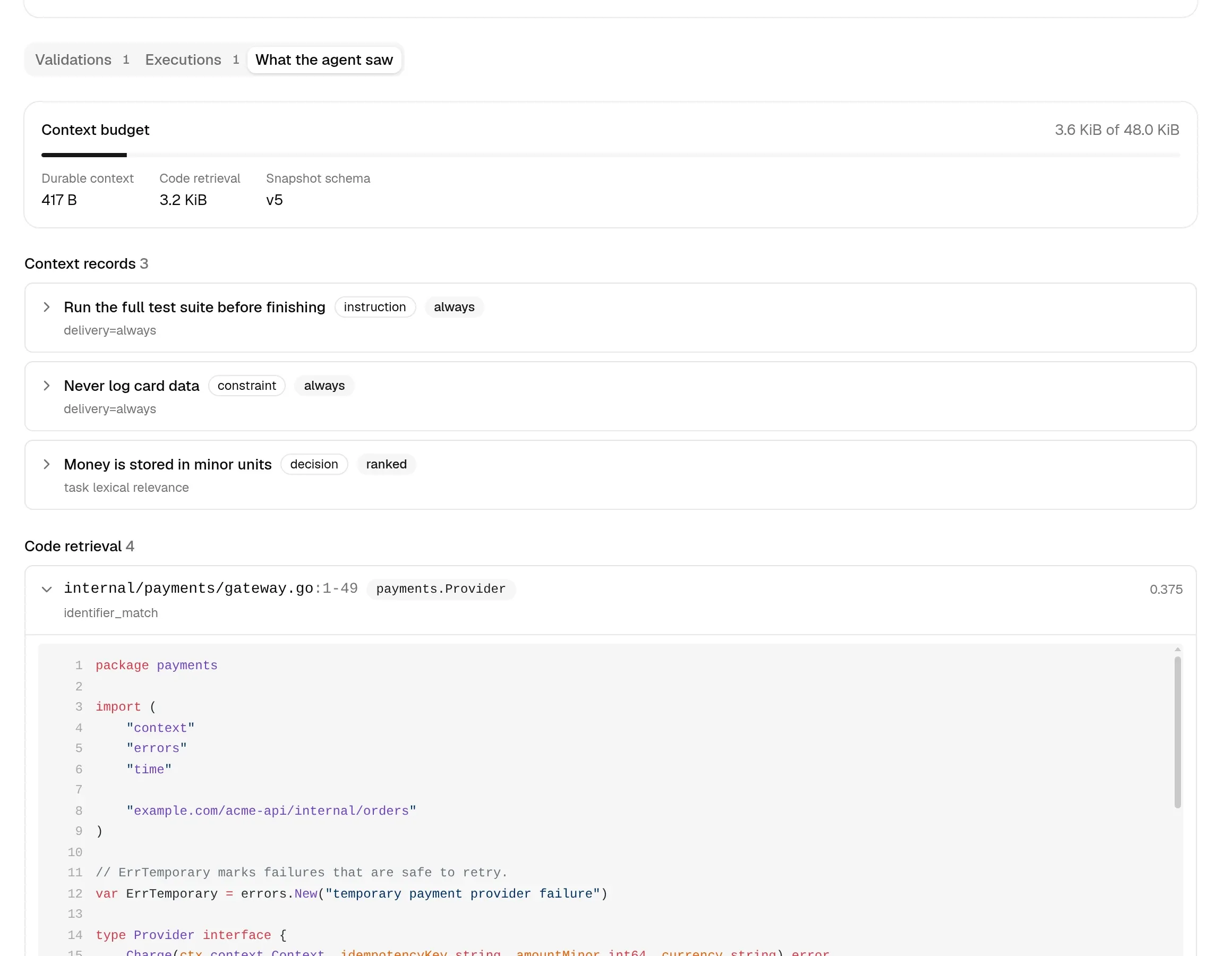This screenshot has width=1232, height=956.
Task: Click the task lexical relevance text
Action: tap(126, 488)
